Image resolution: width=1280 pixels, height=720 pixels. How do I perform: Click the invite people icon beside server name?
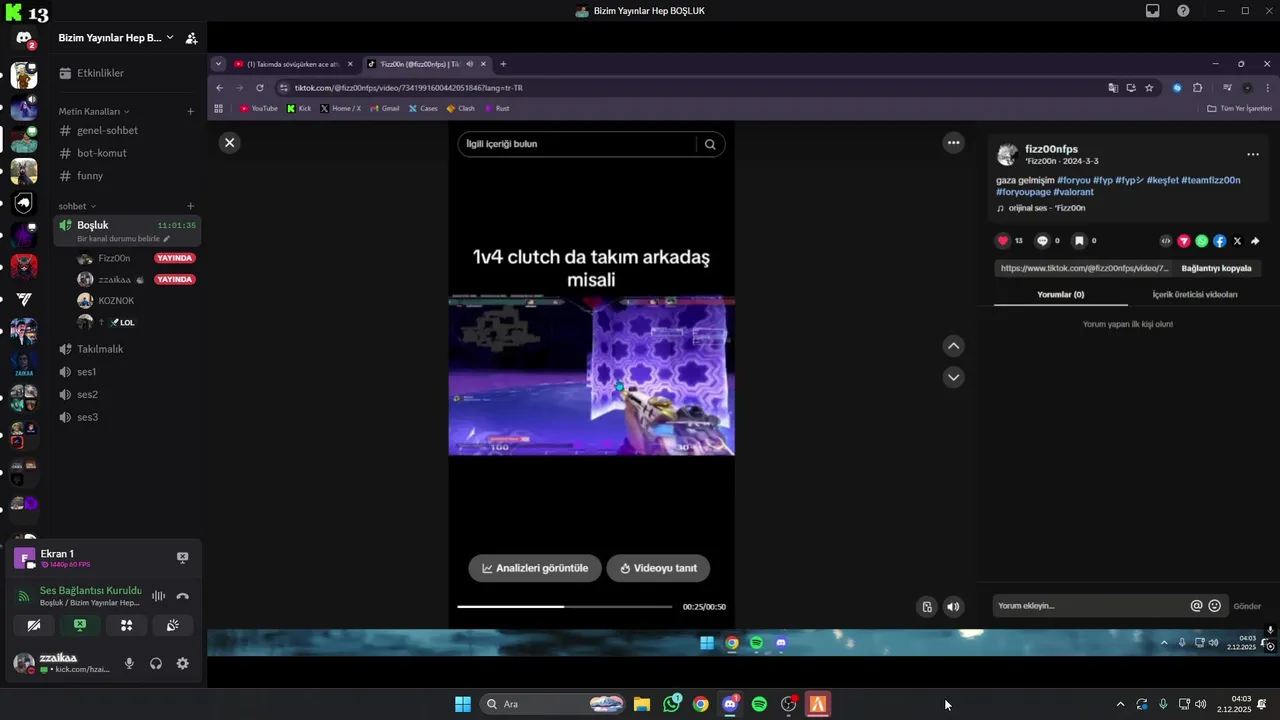pos(191,38)
